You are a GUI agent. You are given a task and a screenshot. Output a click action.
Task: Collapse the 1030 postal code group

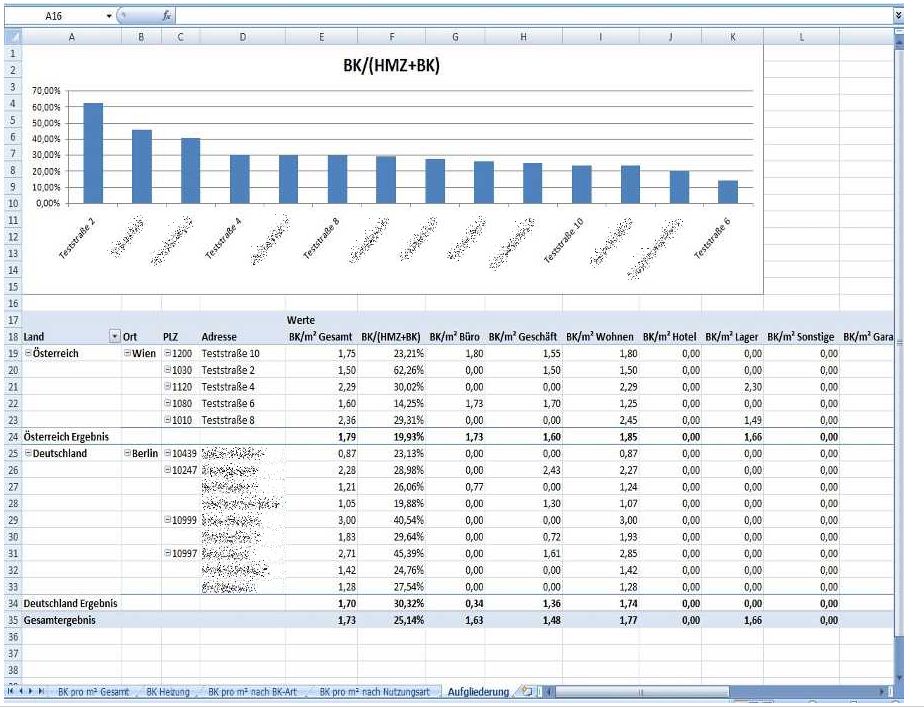coord(167,370)
